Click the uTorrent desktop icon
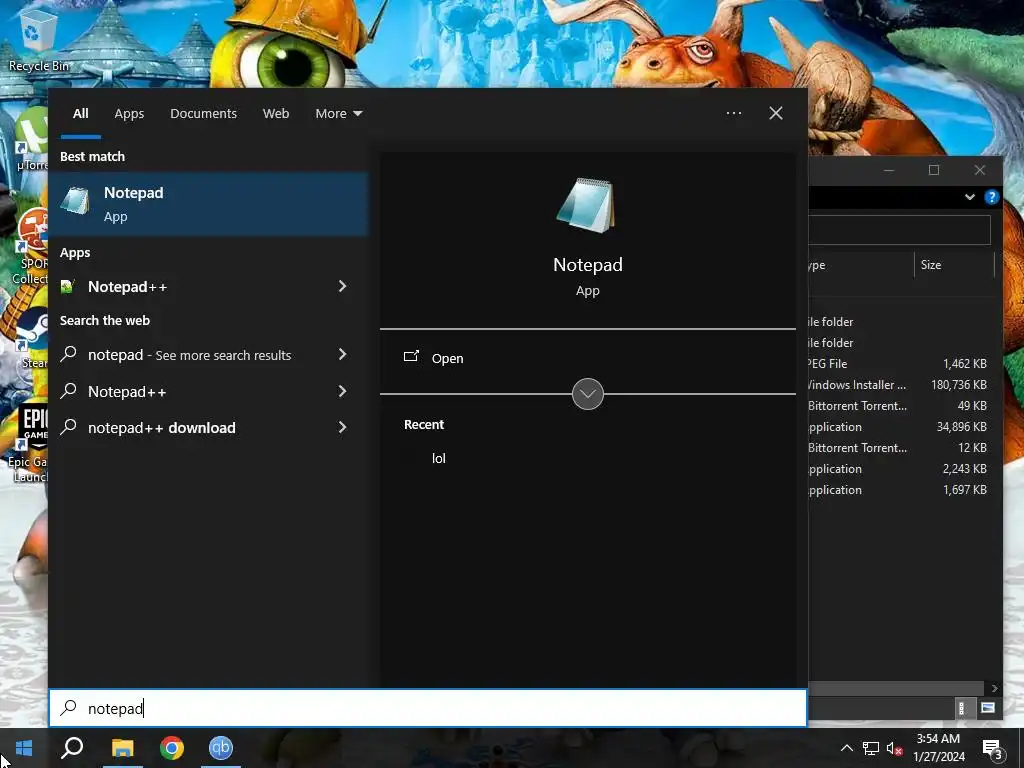 [x=31, y=138]
